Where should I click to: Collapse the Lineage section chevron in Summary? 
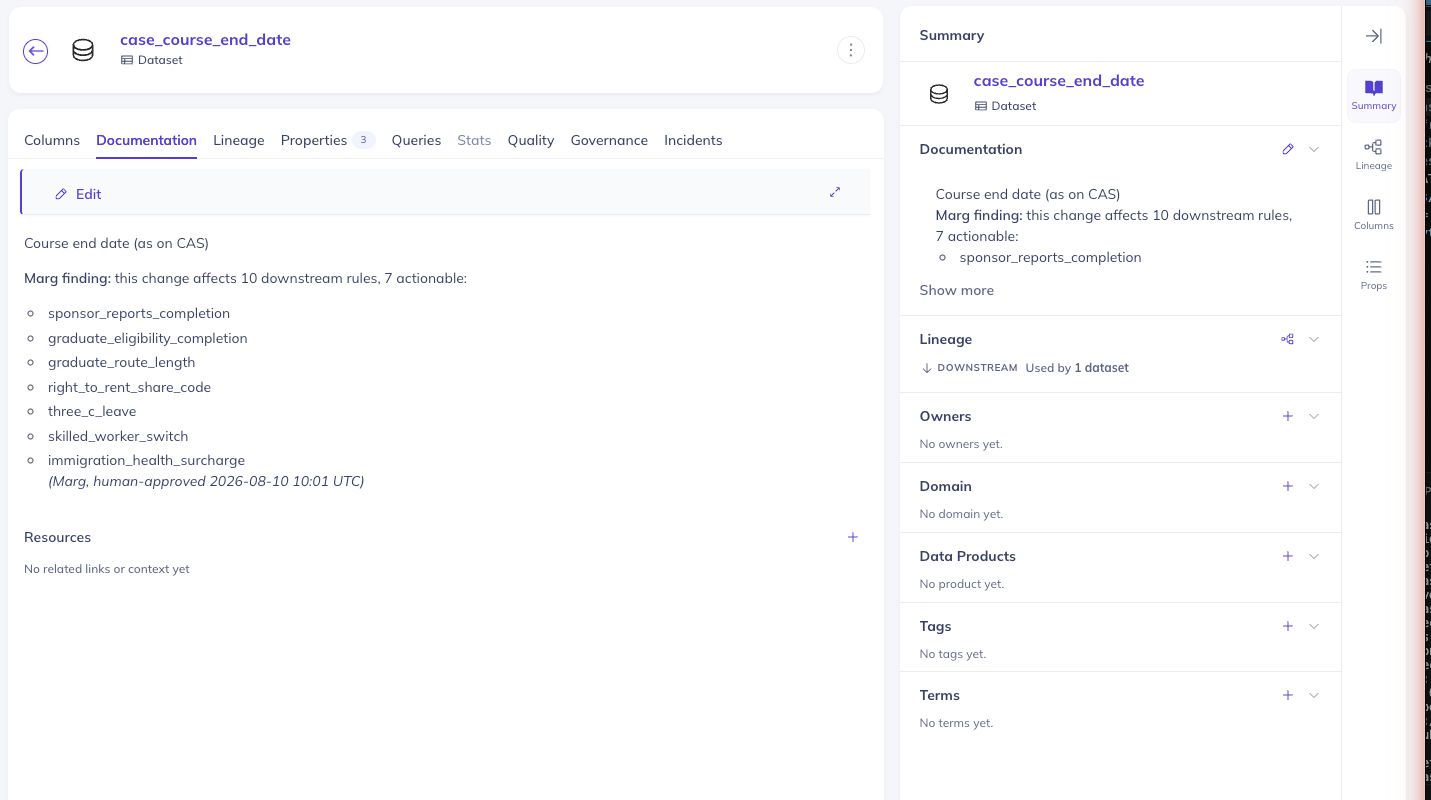tap(1314, 339)
